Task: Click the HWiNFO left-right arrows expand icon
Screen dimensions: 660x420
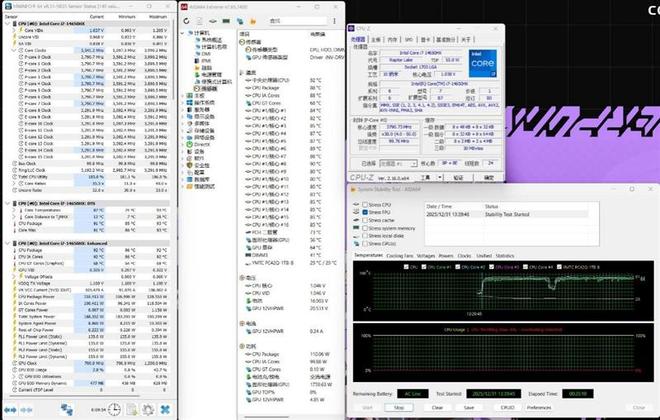Action: [x=10, y=410]
